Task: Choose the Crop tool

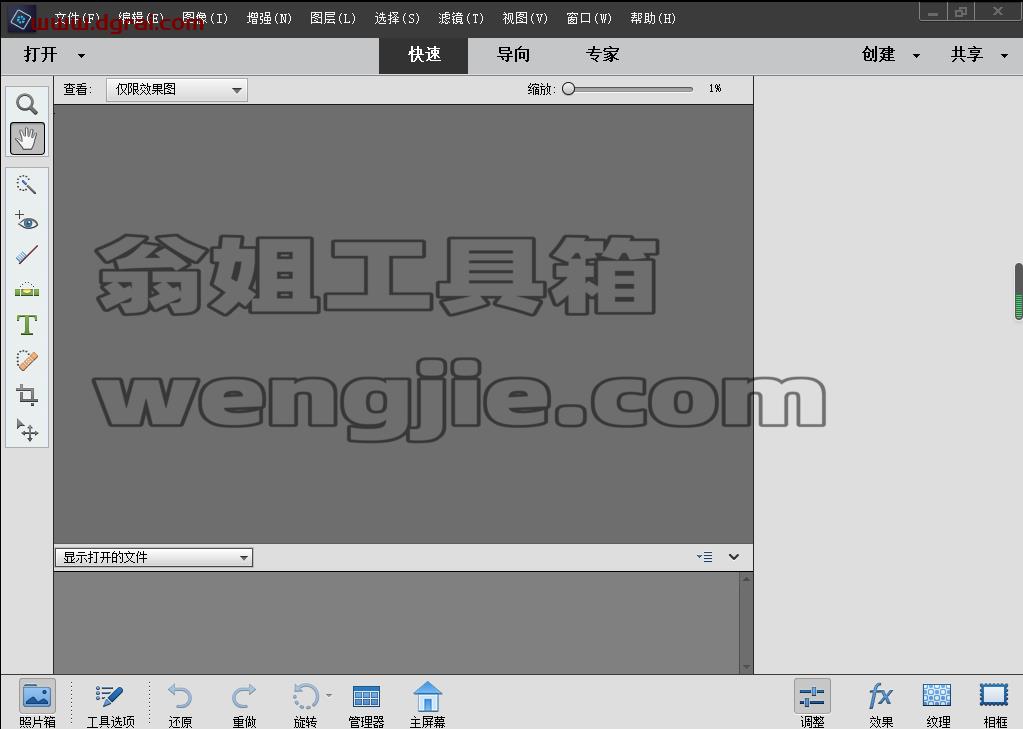Action: pos(27,395)
